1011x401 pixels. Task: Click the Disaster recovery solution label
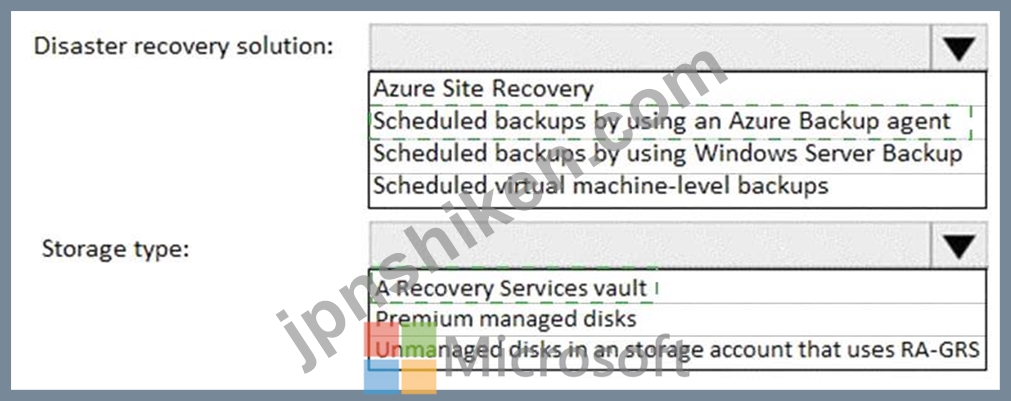coord(184,47)
